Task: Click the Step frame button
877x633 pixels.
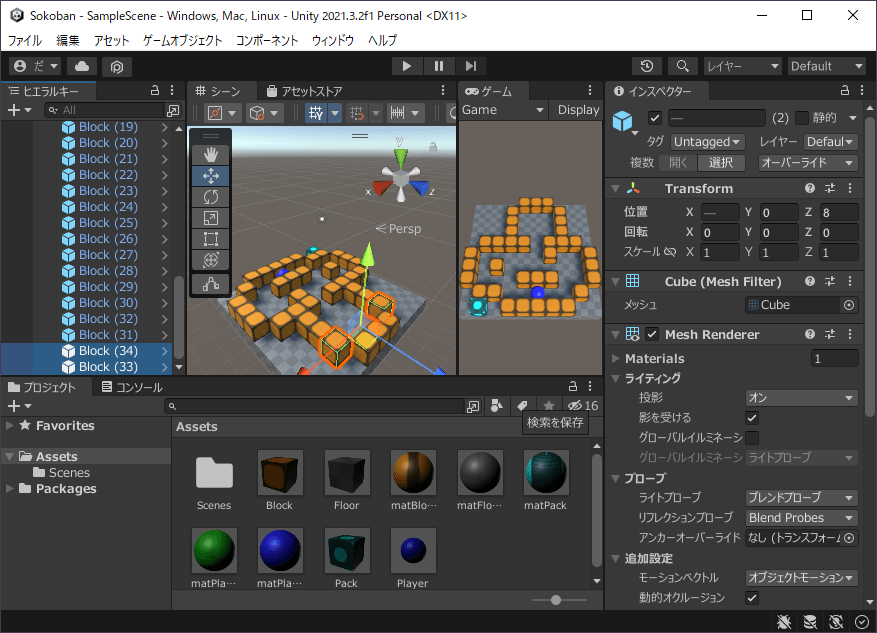Action: (471, 66)
